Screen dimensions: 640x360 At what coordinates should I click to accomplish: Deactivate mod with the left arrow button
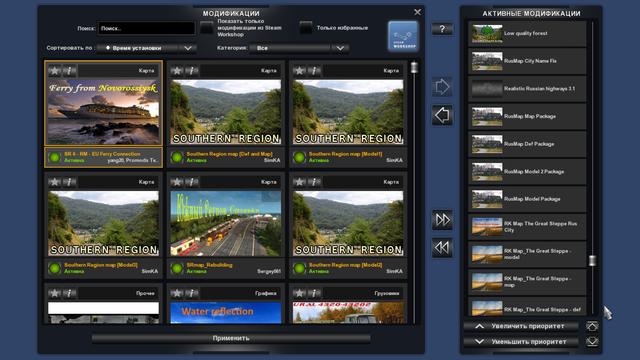pyautogui.click(x=442, y=115)
